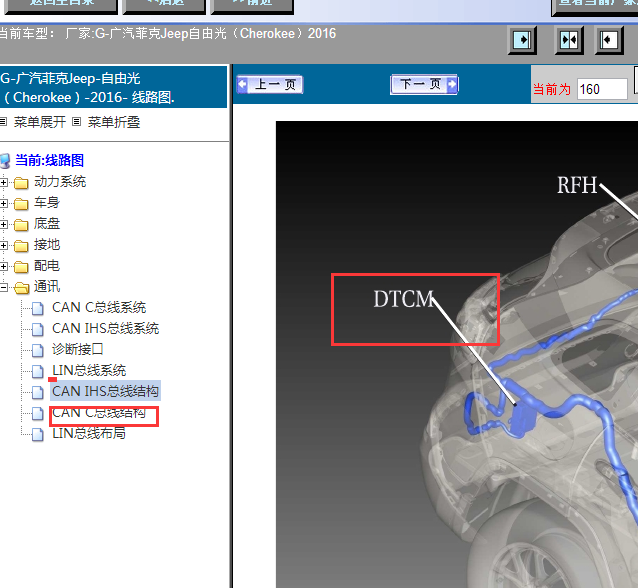Expand the 动力系统 folder plus sign
Viewport: 638px width, 588px height.
(4, 182)
